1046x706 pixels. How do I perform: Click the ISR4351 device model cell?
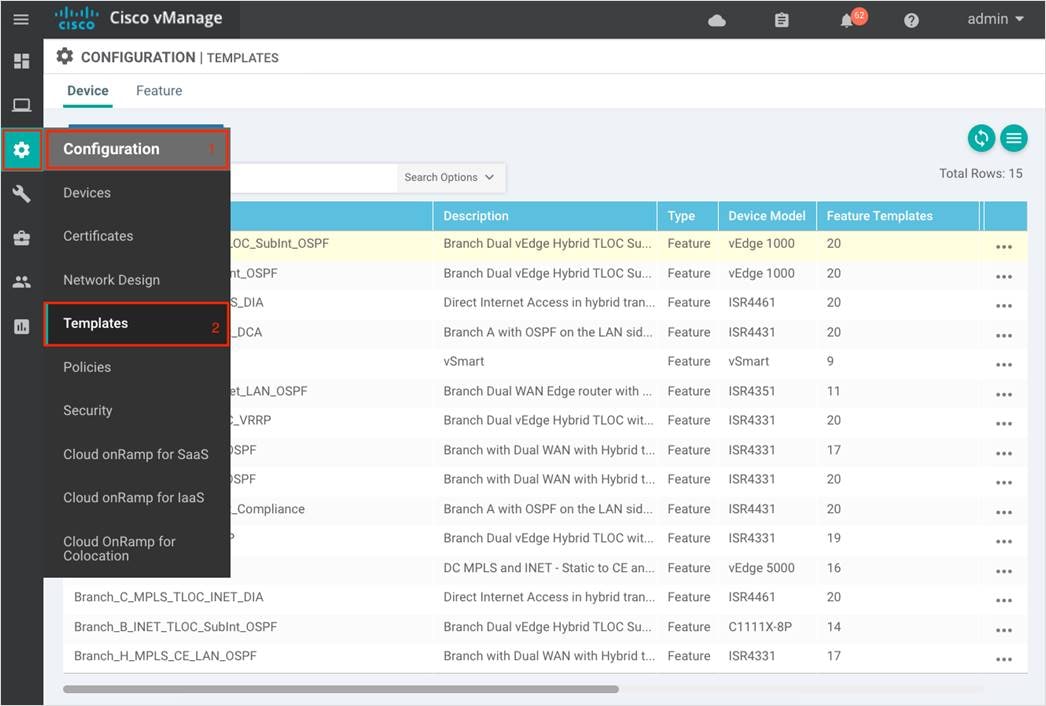click(x=752, y=391)
